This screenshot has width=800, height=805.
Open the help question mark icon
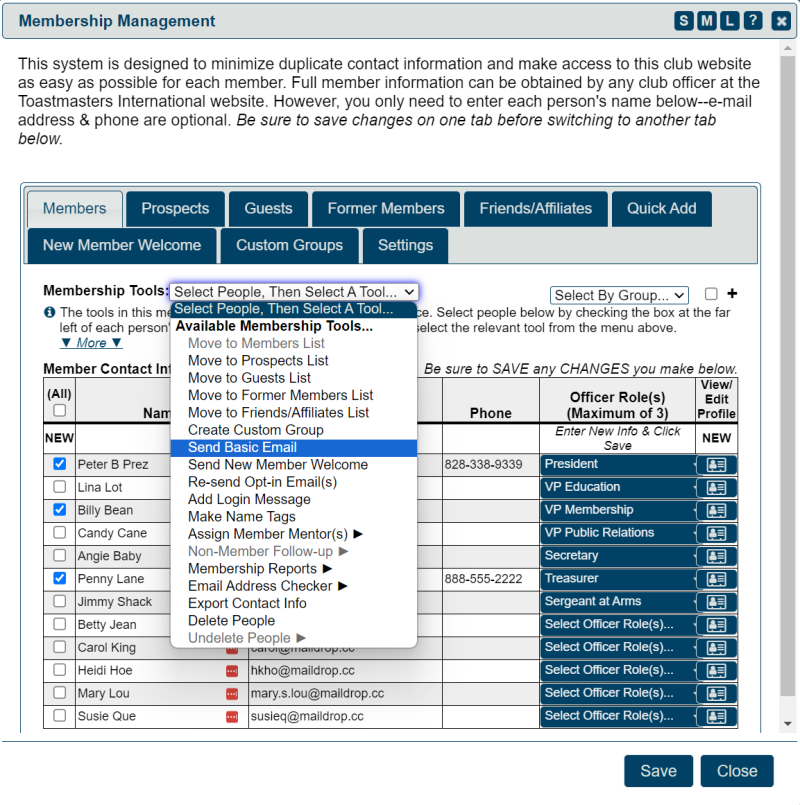pyautogui.click(x=753, y=21)
